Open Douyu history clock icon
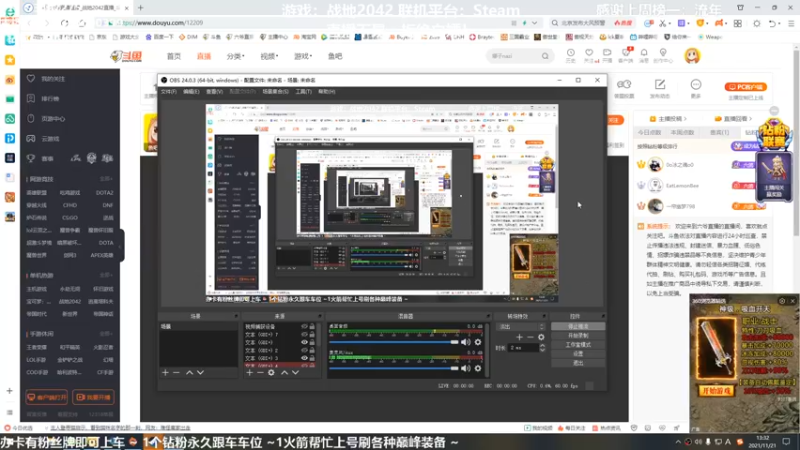Screen dimensions: 800x450 (570, 53)
